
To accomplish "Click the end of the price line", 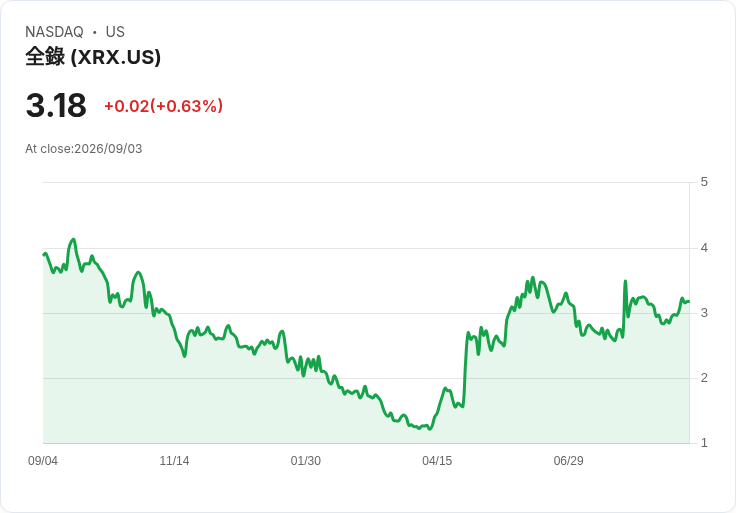I will (x=689, y=301).
